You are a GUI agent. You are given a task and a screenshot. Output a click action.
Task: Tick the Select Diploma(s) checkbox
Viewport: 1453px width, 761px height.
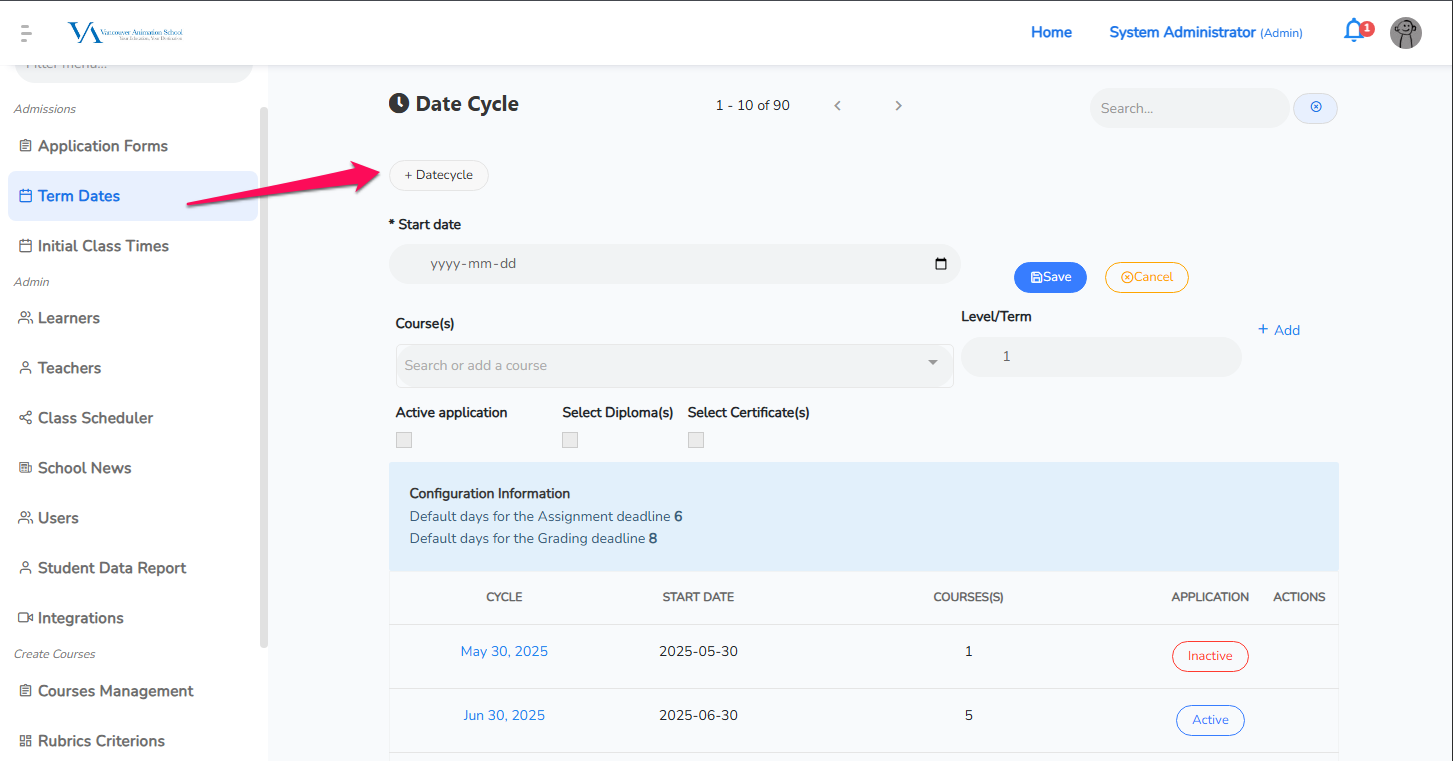[570, 440]
